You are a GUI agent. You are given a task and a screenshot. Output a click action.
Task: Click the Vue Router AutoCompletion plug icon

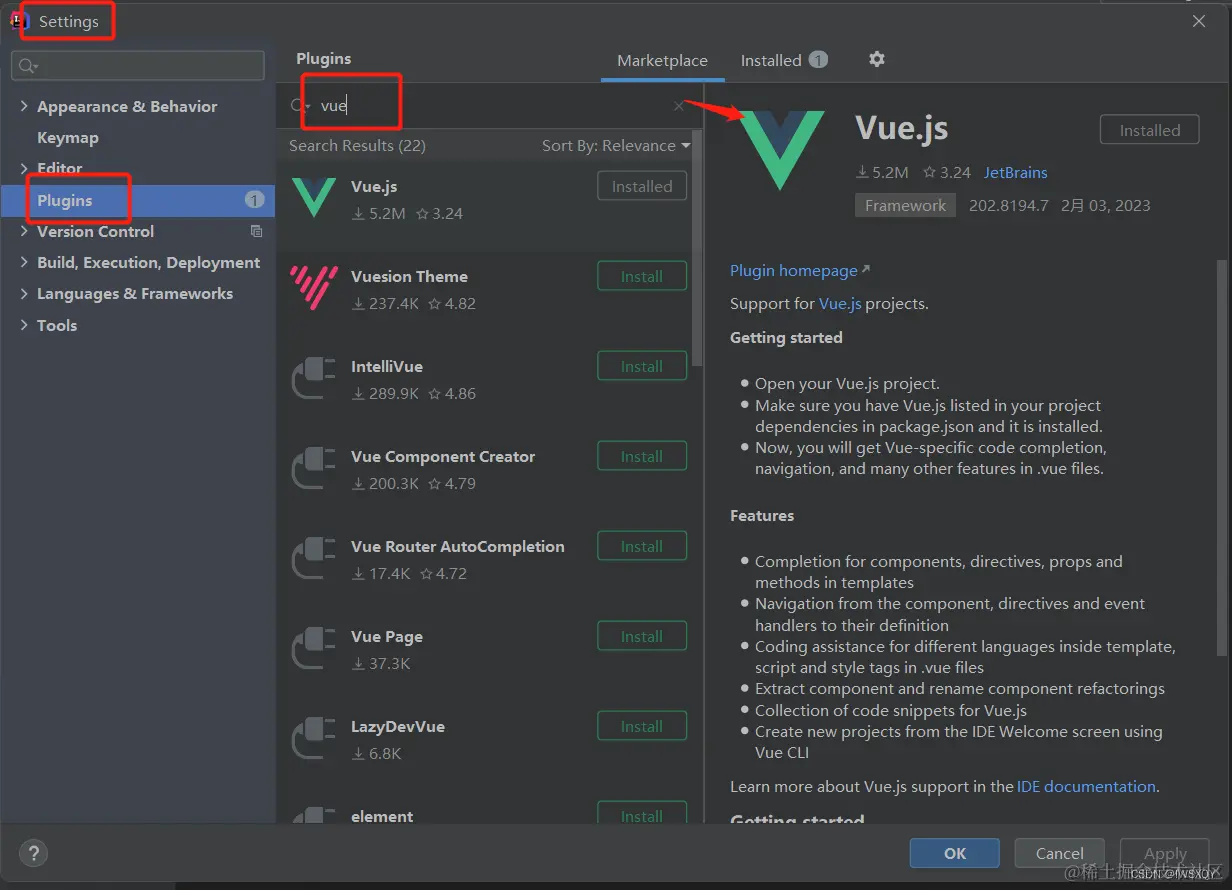[313, 558]
